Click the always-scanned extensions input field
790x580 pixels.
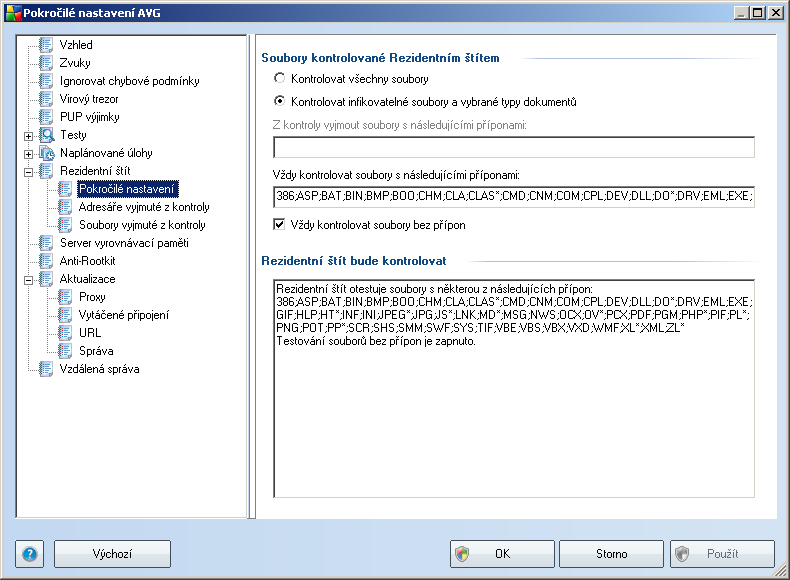(x=514, y=196)
